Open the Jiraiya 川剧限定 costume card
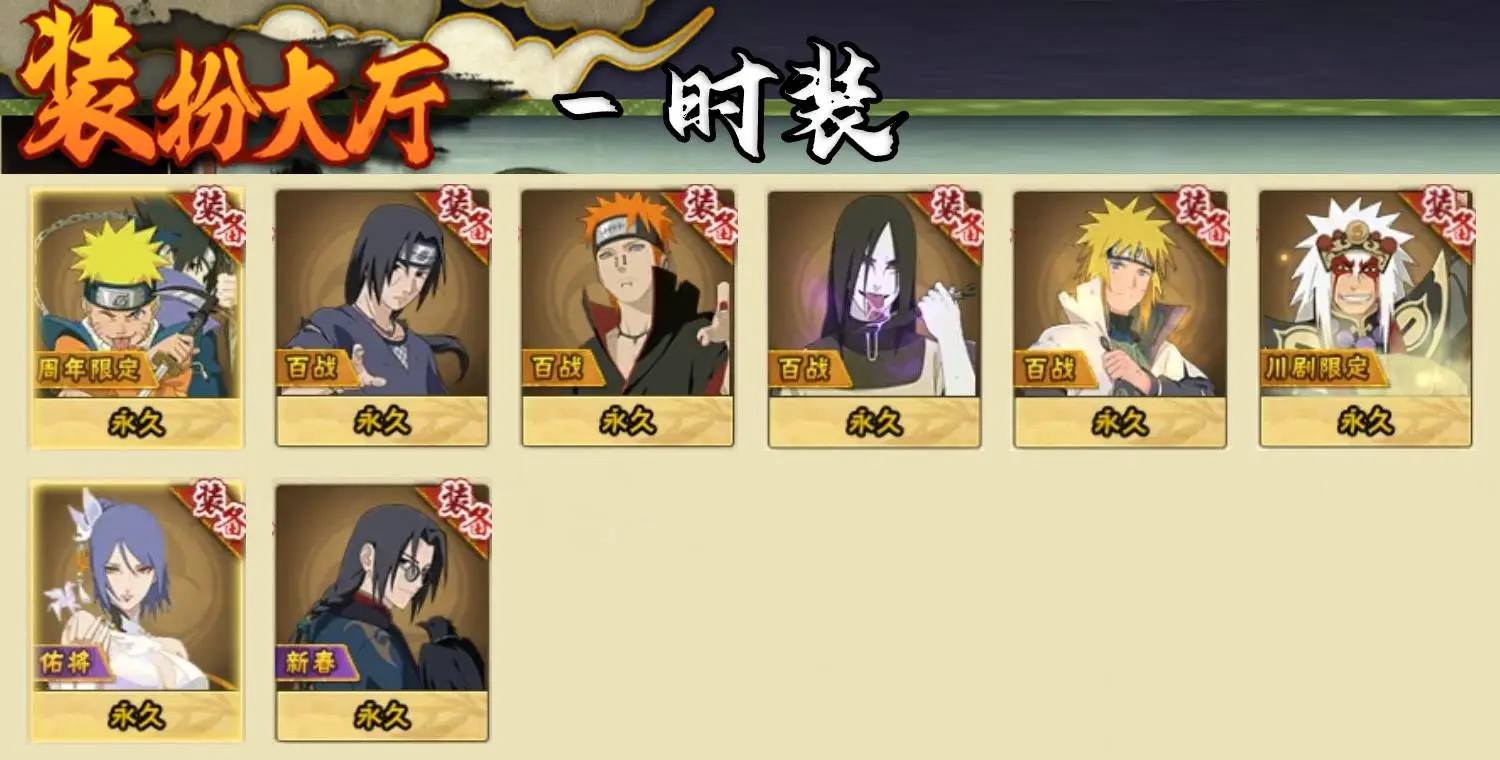 [1366, 318]
